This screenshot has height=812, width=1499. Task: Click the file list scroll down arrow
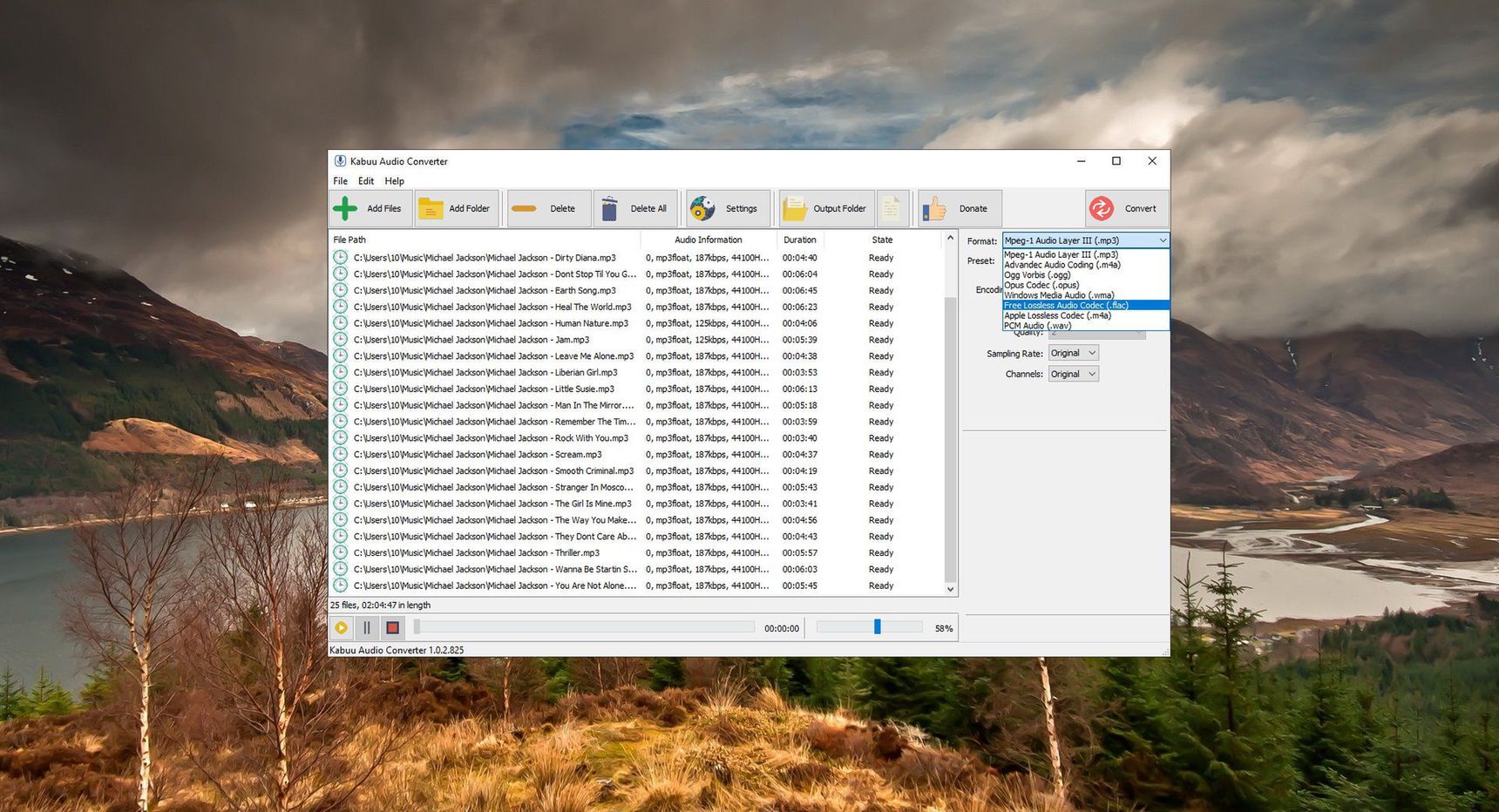pos(951,589)
